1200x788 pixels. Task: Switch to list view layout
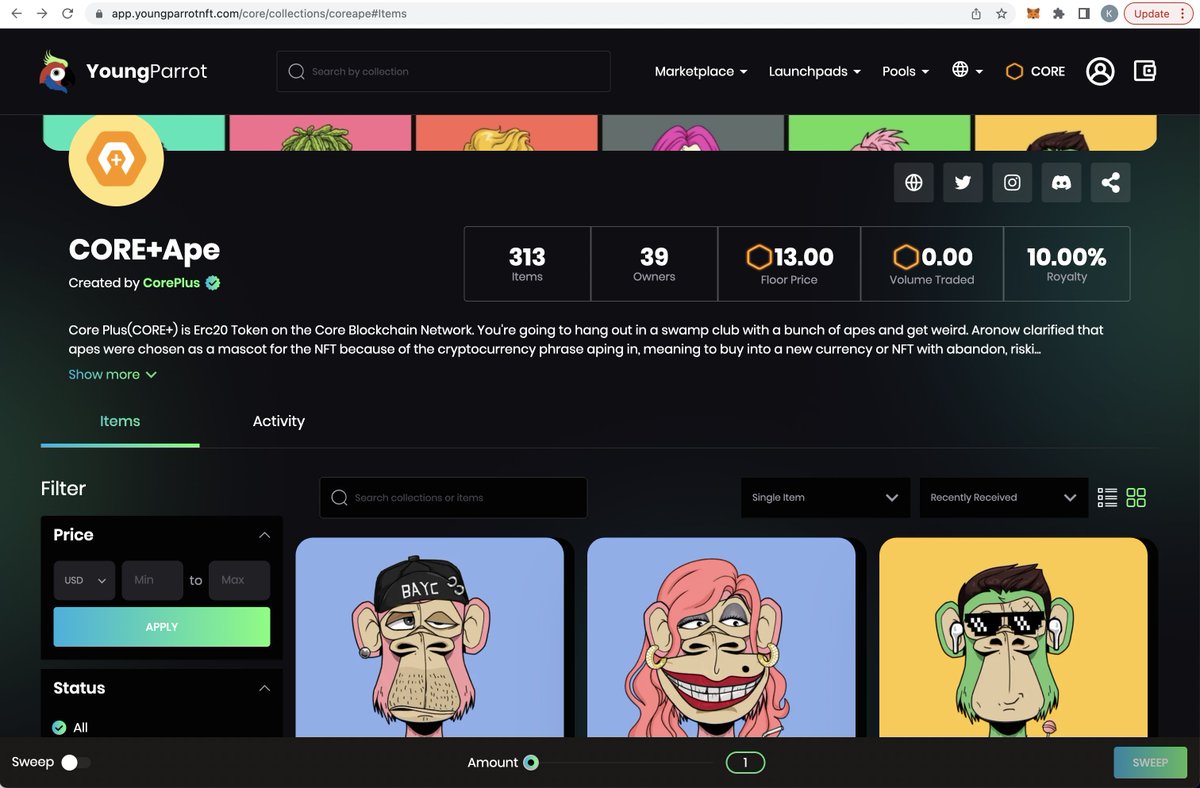tap(1107, 497)
